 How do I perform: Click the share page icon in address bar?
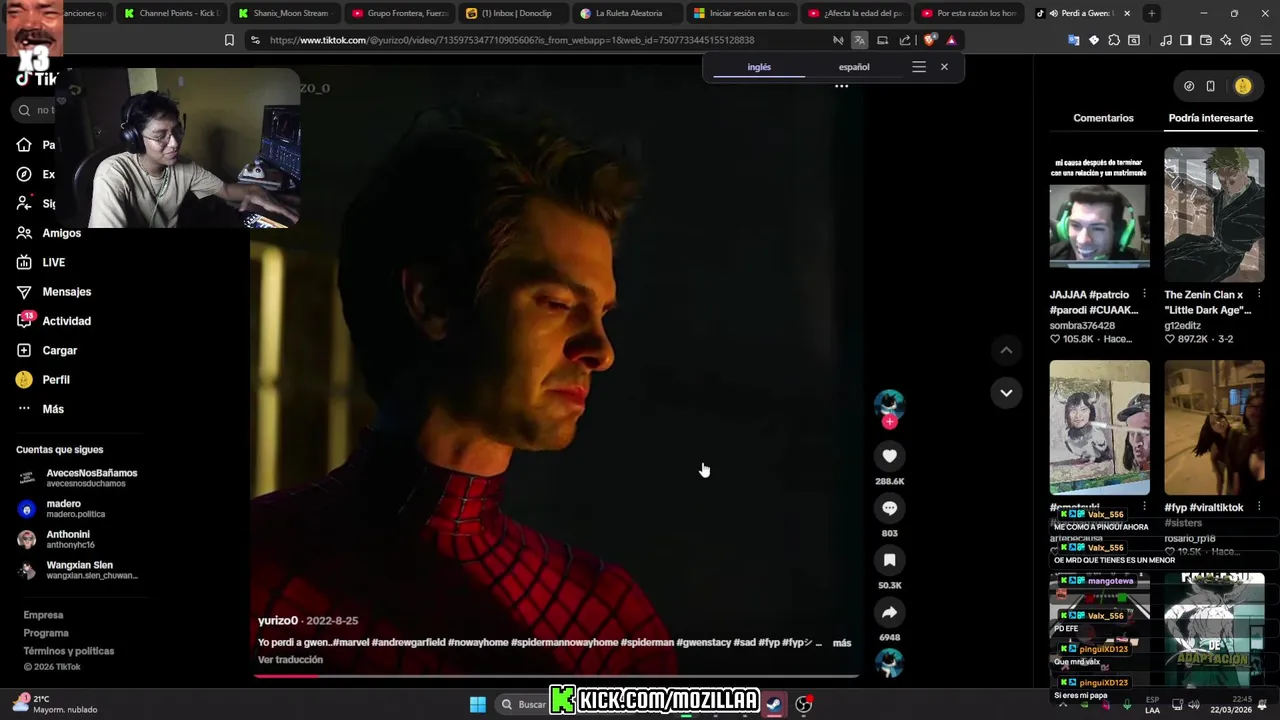pyautogui.click(x=905, y=40)
